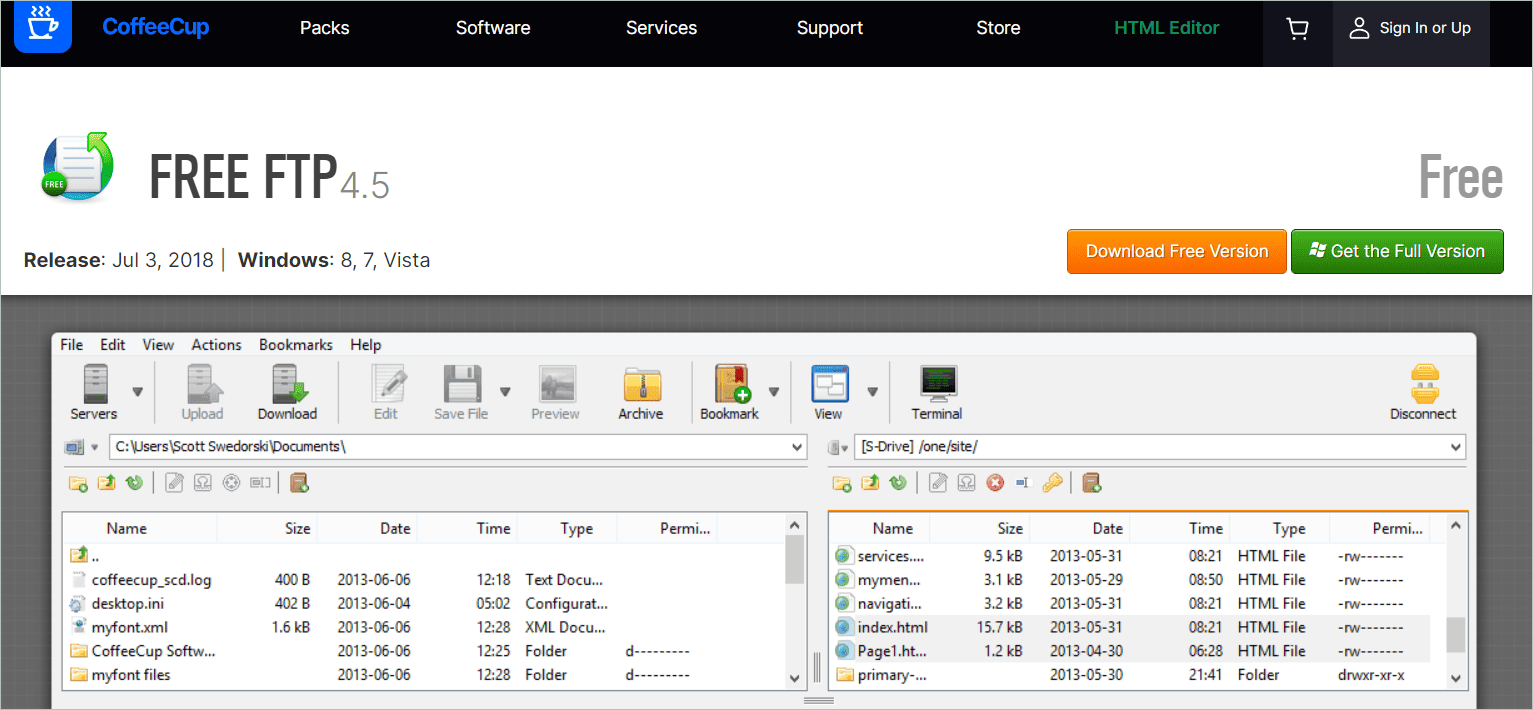Image resolution: width=1533 pixels, height=710 pixels.
Task: Click the CoffeeCup brand name link
Action: [x=156, y=27]
